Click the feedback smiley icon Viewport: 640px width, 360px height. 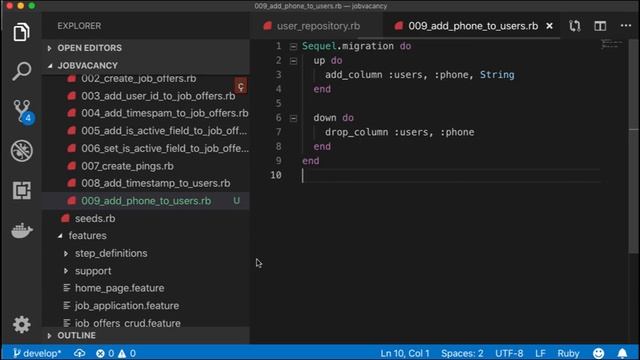pyautogui.click(x=598, y=353)
